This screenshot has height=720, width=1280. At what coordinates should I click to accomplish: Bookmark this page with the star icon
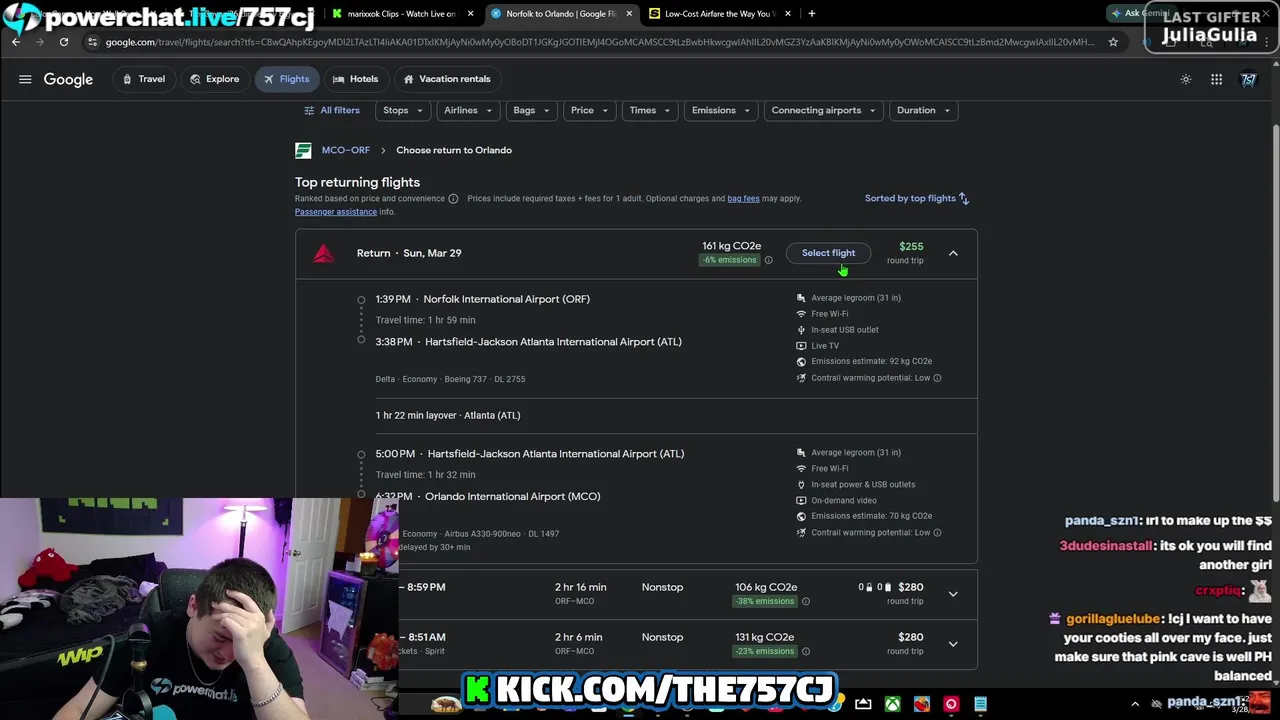1113,42
